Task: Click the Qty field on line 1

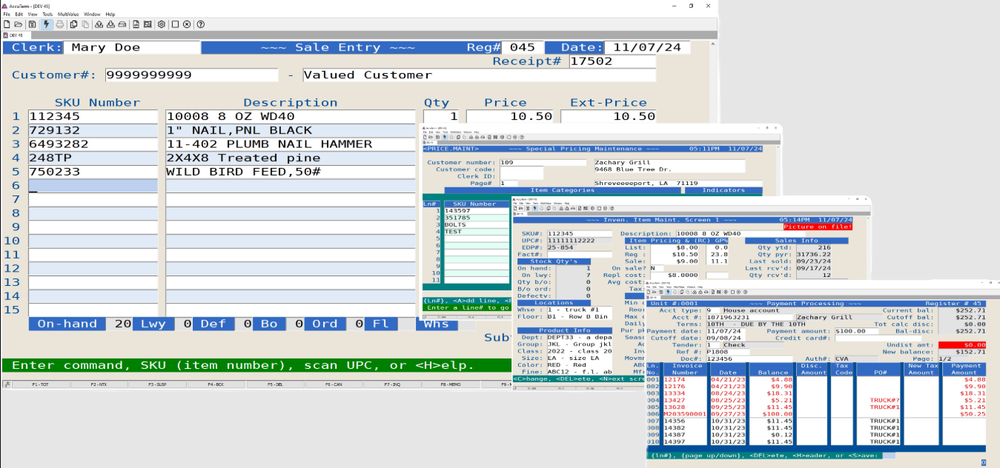Action: [x=441, y=117]
